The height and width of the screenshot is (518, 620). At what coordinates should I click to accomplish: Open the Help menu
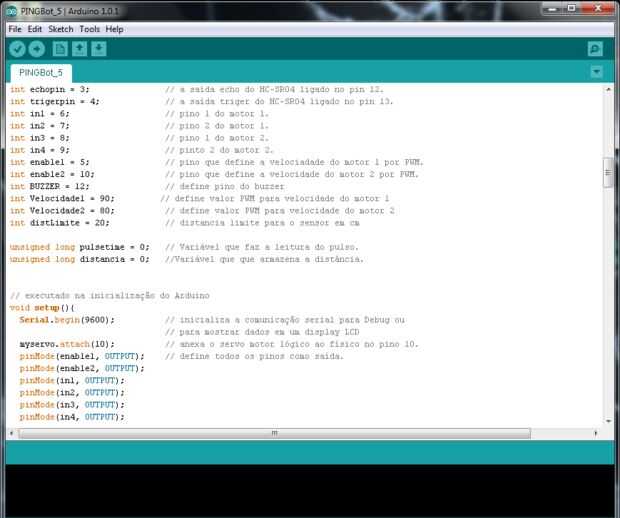114,29
